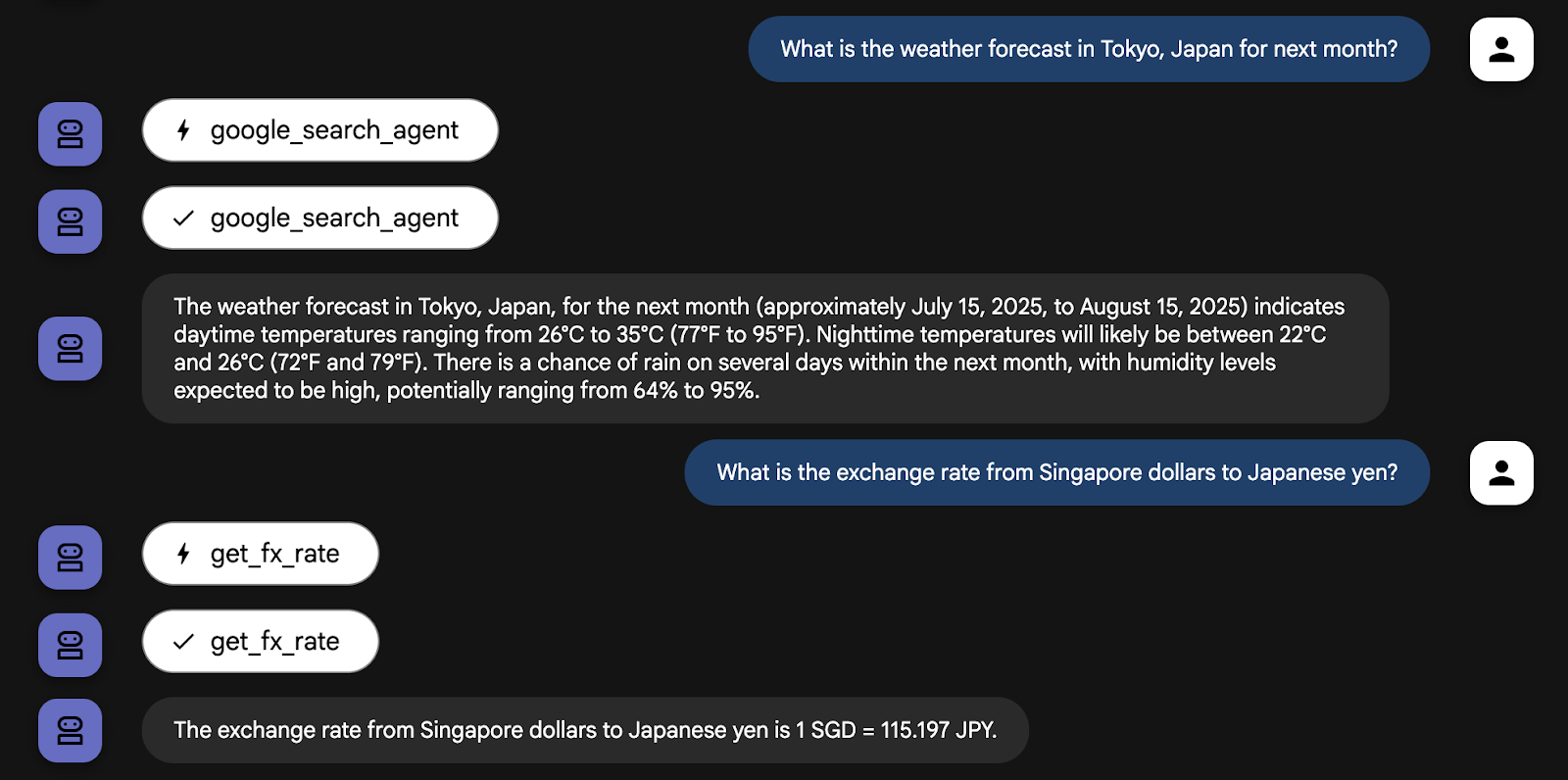1568x780 pixels.
Task: Select the Singapore dollars exchange rate question bubble
Action: tap(1056, 472)
